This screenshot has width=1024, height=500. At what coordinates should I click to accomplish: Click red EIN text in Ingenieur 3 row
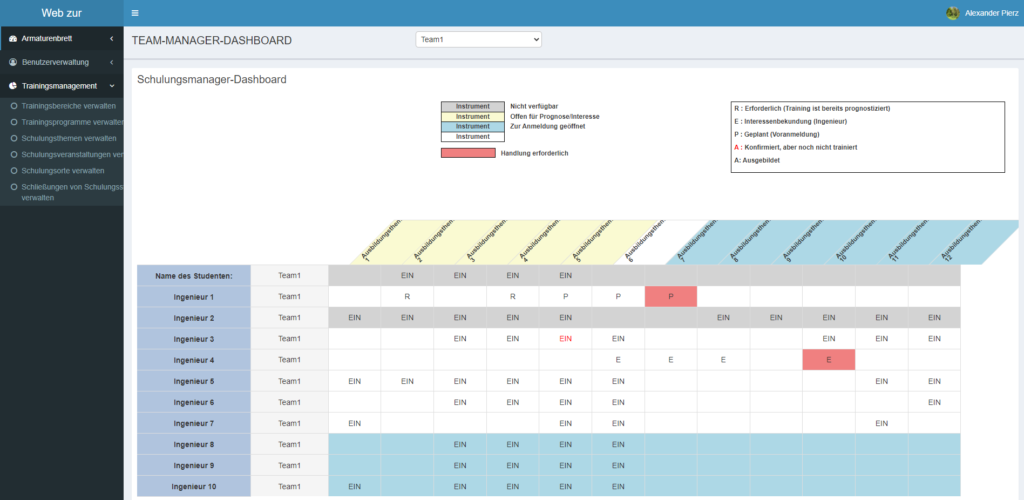(x=566, y=339)
